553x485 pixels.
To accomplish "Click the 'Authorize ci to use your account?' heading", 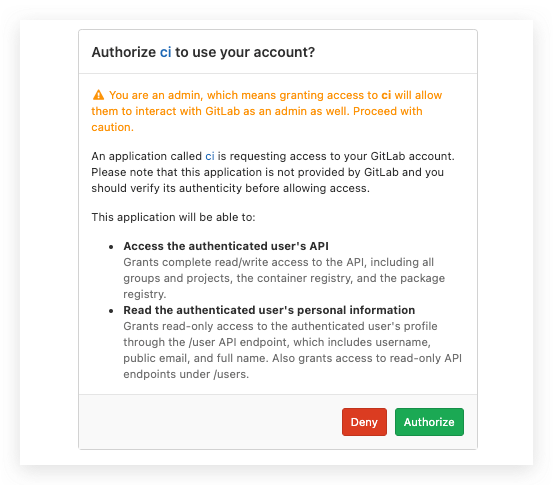I will click(203, 52).
